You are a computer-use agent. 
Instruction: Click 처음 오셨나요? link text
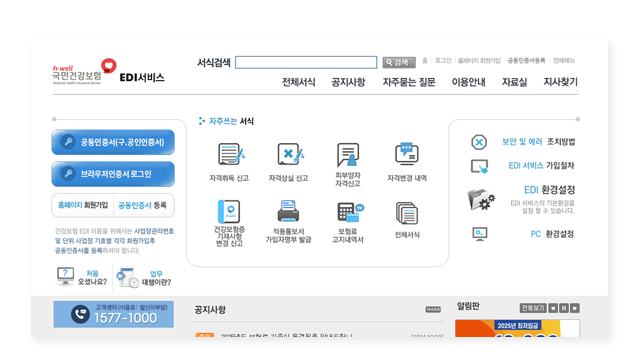point(92,278)
